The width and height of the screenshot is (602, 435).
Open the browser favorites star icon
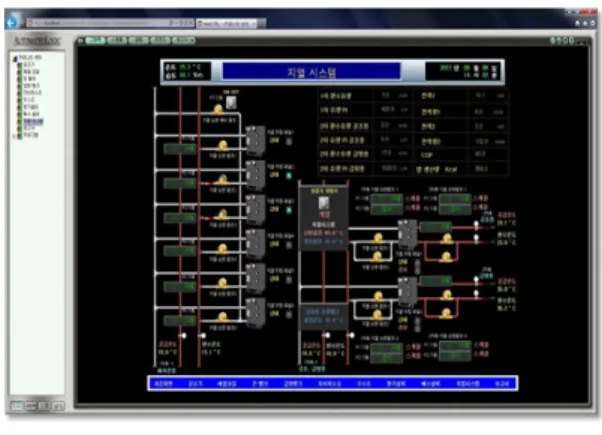[x=585, y=23]
